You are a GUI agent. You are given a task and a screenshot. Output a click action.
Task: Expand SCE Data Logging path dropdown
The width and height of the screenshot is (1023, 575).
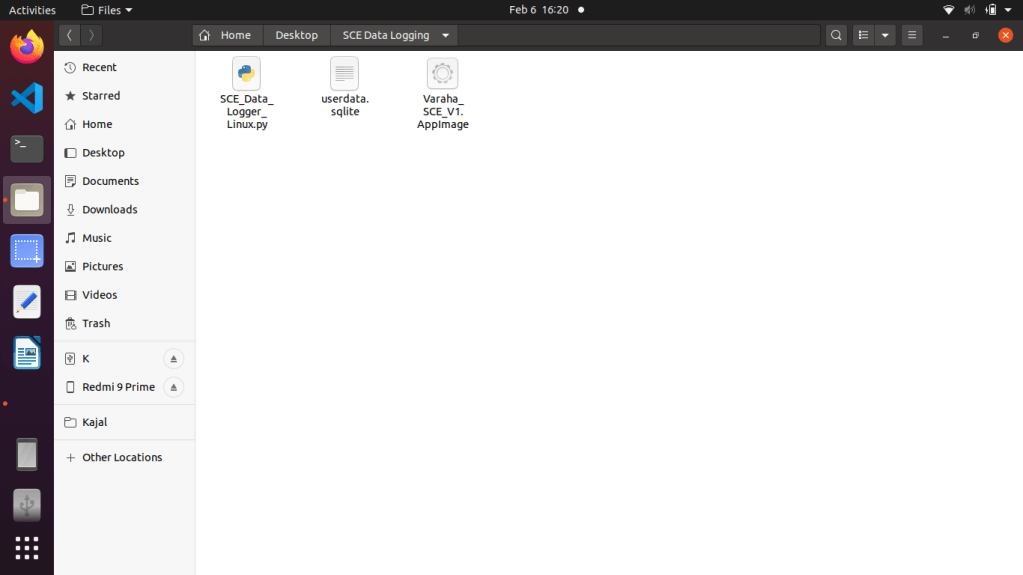[x=445, y=35]
